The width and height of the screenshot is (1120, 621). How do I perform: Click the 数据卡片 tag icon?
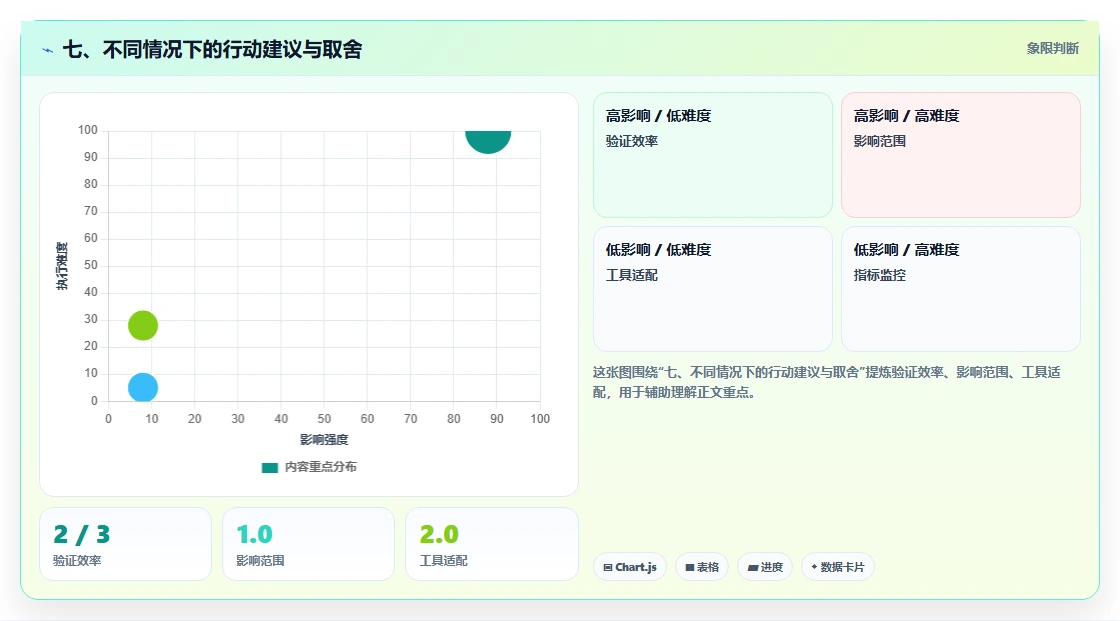coord(814,567)
